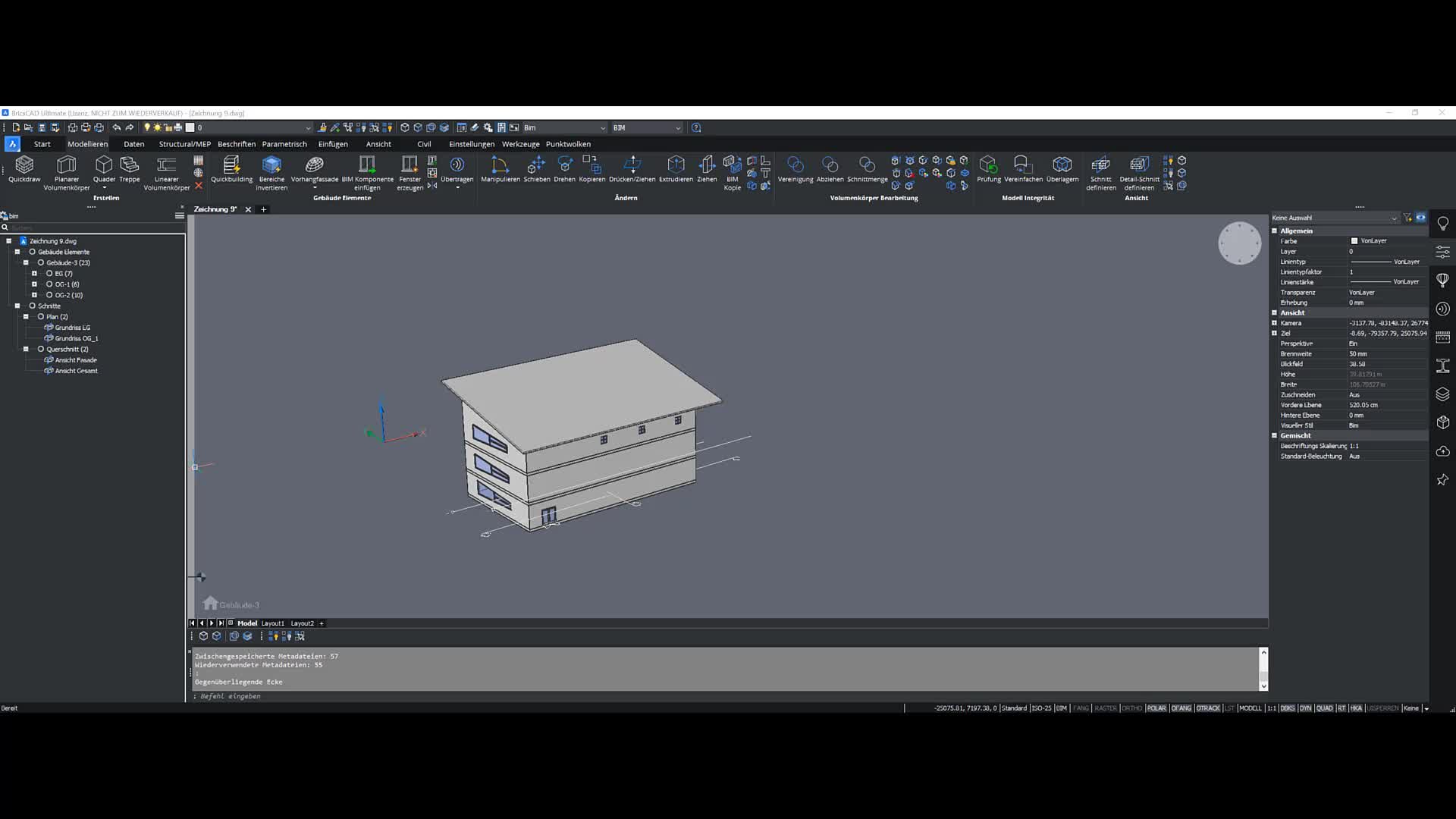Select Fenster erzeugen tool
This screenshot has width=1456, height=819.
409,174
